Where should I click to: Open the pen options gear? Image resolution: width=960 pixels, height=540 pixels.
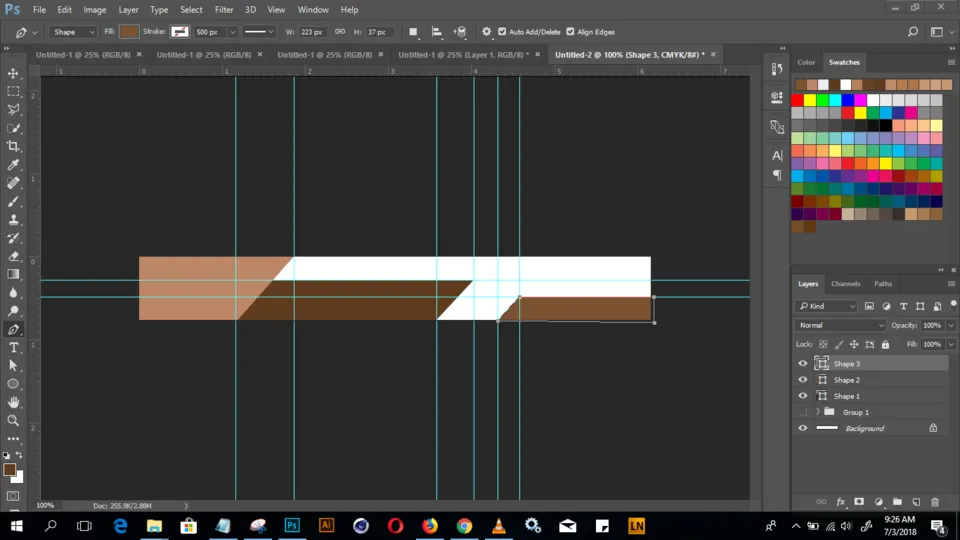487,32
